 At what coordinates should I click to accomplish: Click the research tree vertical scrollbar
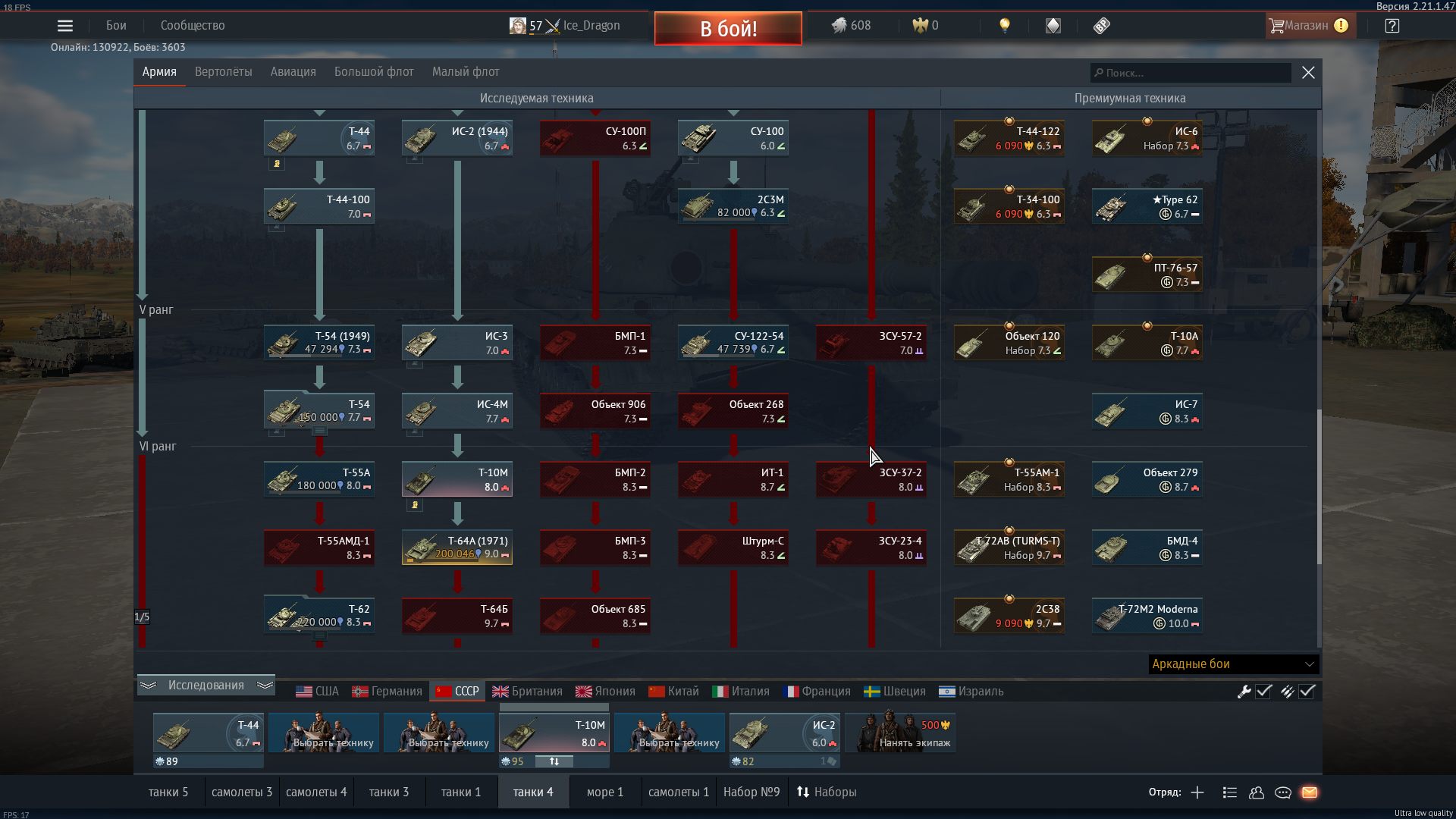(x=1319, y=487)
